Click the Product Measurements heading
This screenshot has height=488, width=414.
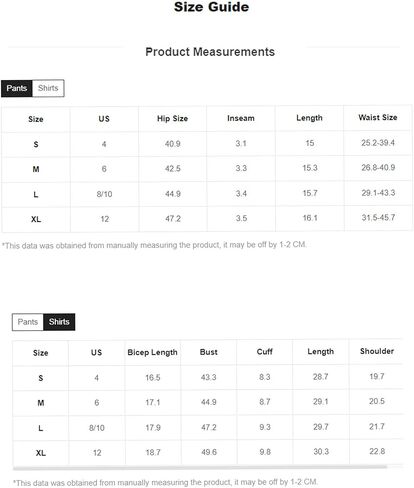[x=210, y=52]
